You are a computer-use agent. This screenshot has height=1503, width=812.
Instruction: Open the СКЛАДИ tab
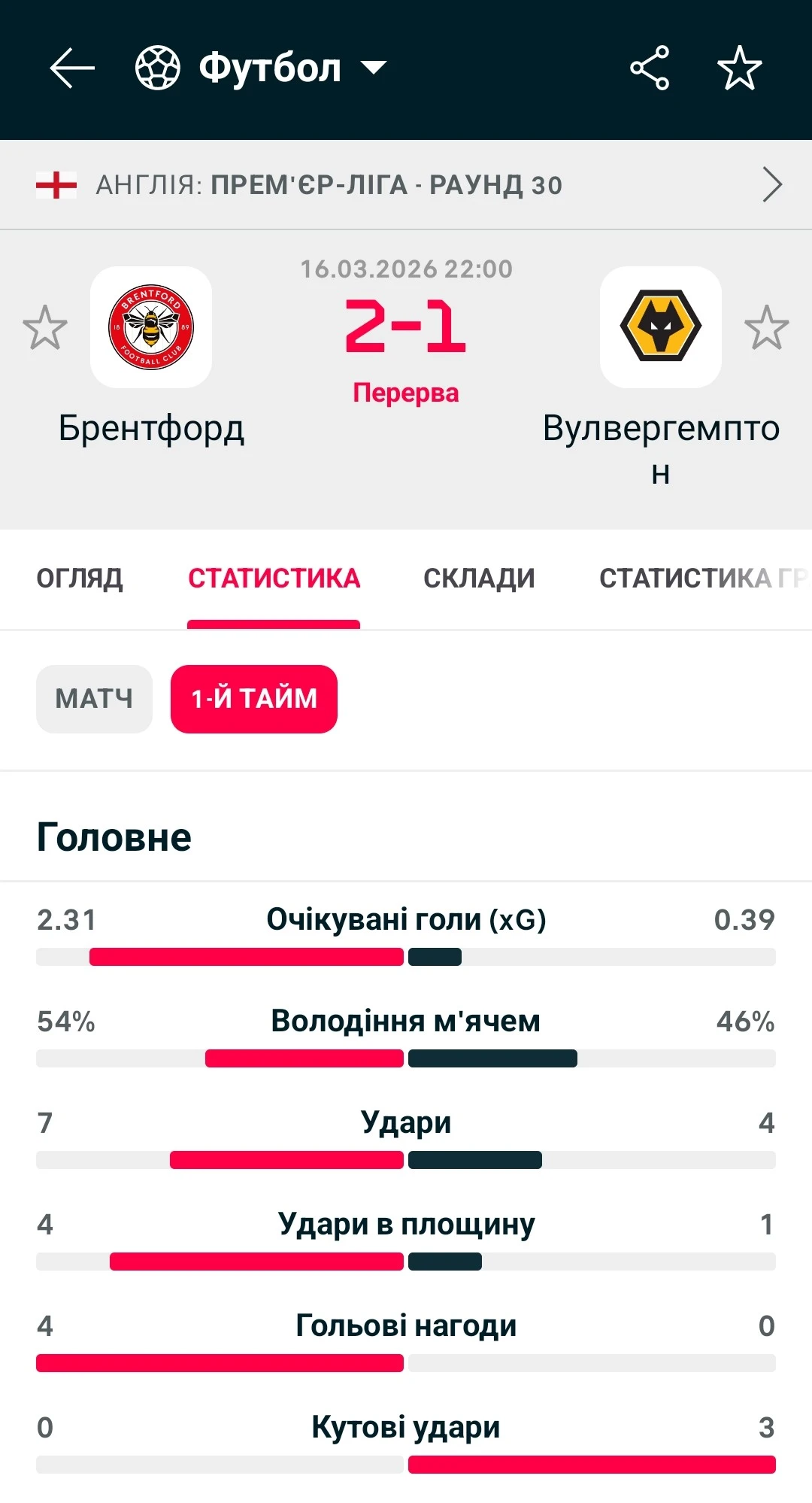[479, 578]
